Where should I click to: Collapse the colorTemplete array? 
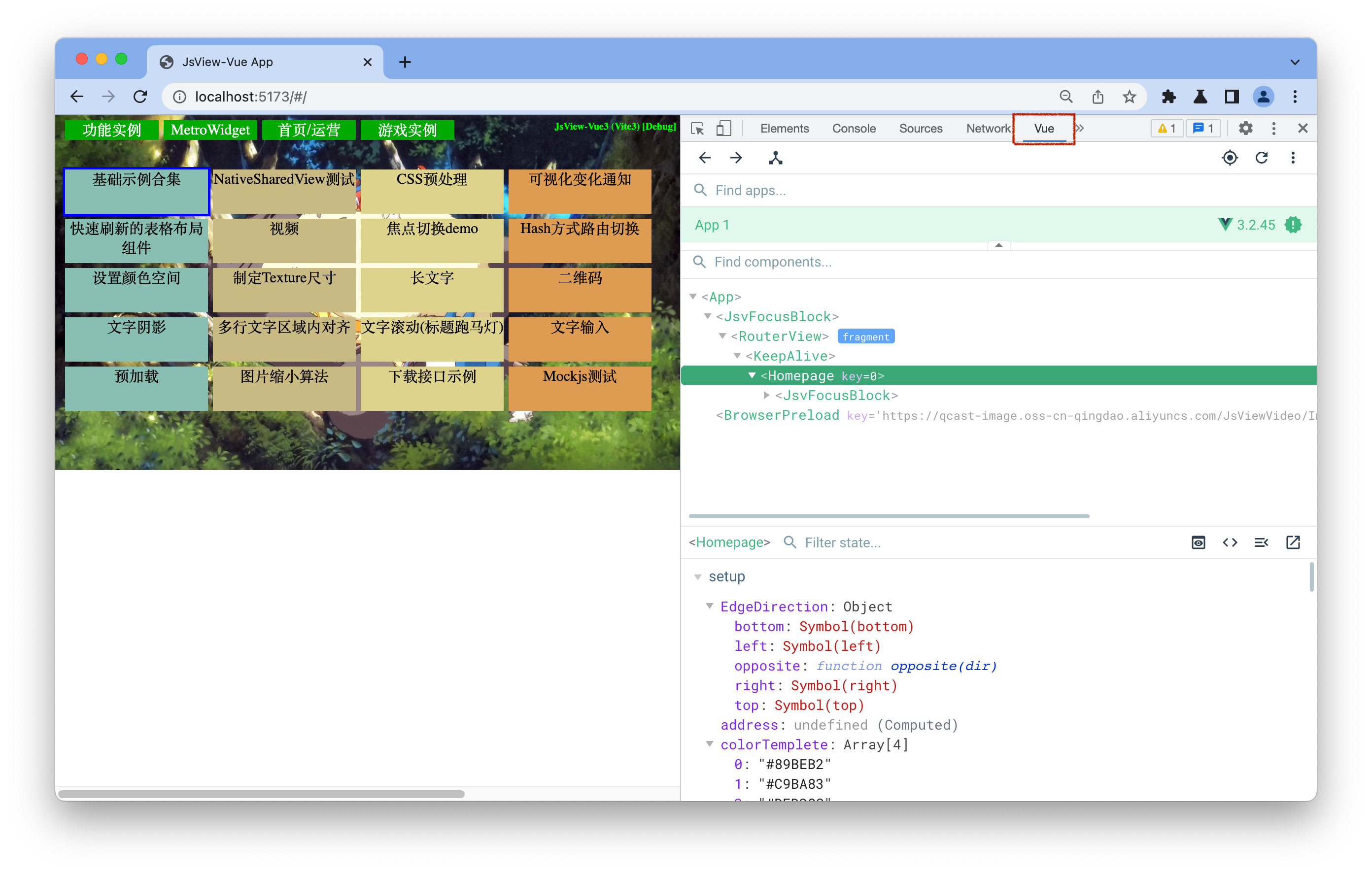coord(709,744)
